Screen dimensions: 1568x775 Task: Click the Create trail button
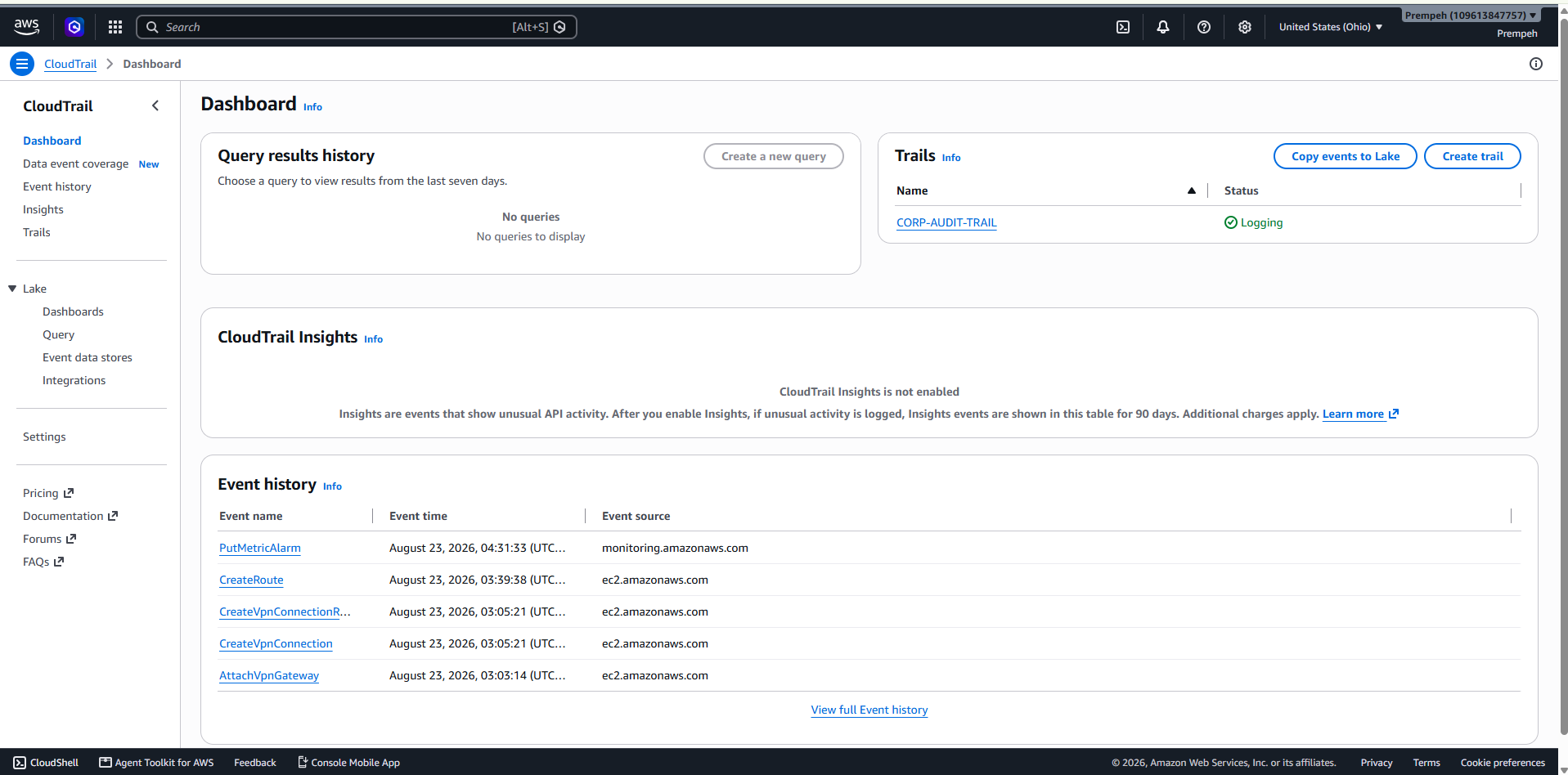(1472, 156)
